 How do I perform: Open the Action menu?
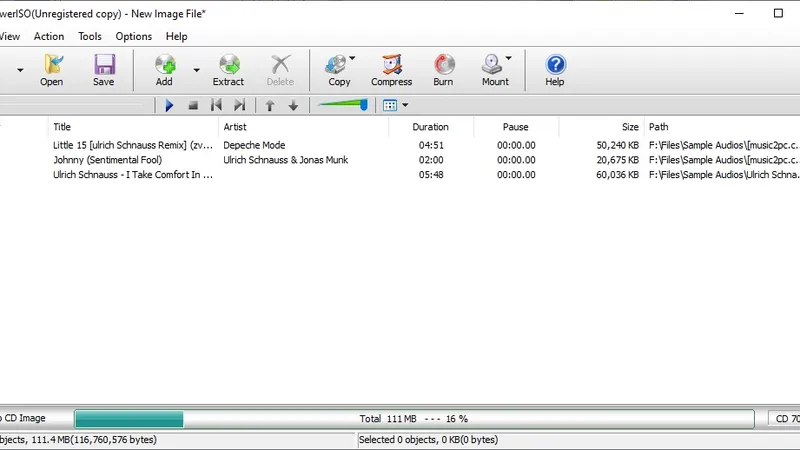[49, 36]
